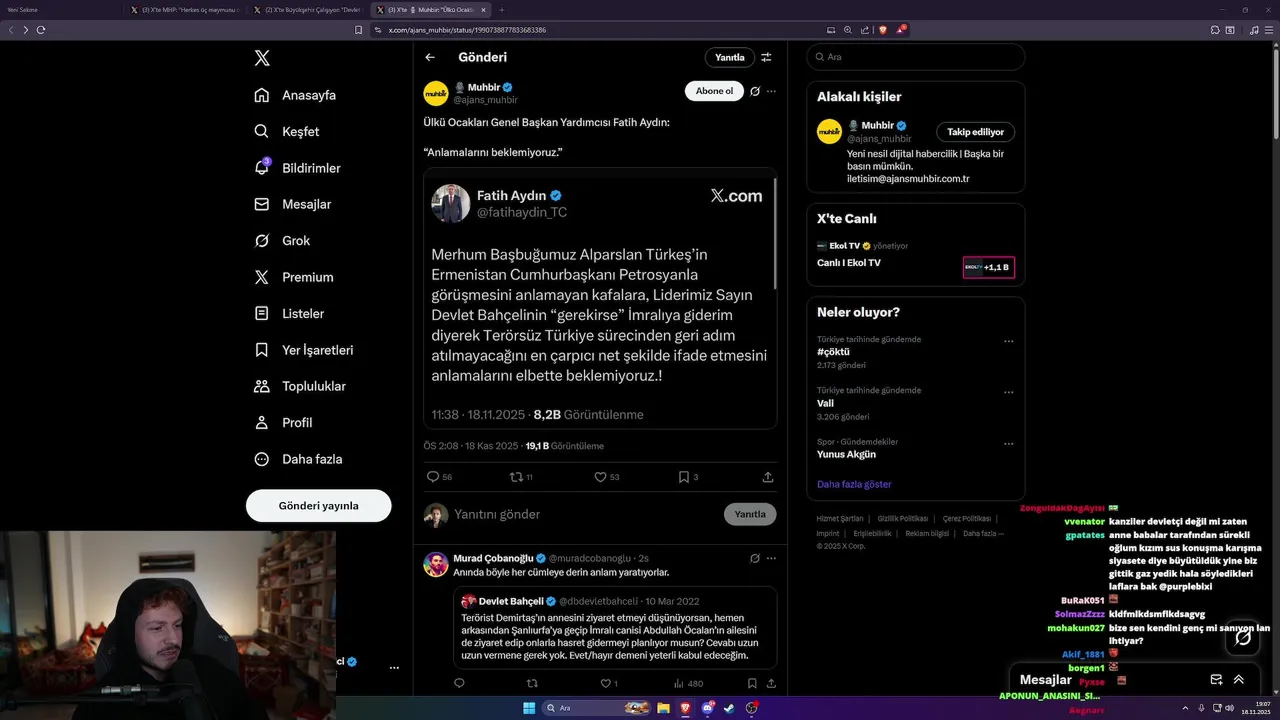The image size is (1280, 720).
Task: Open Yer İşaretleri bookmarks
Action: [303, 350]
